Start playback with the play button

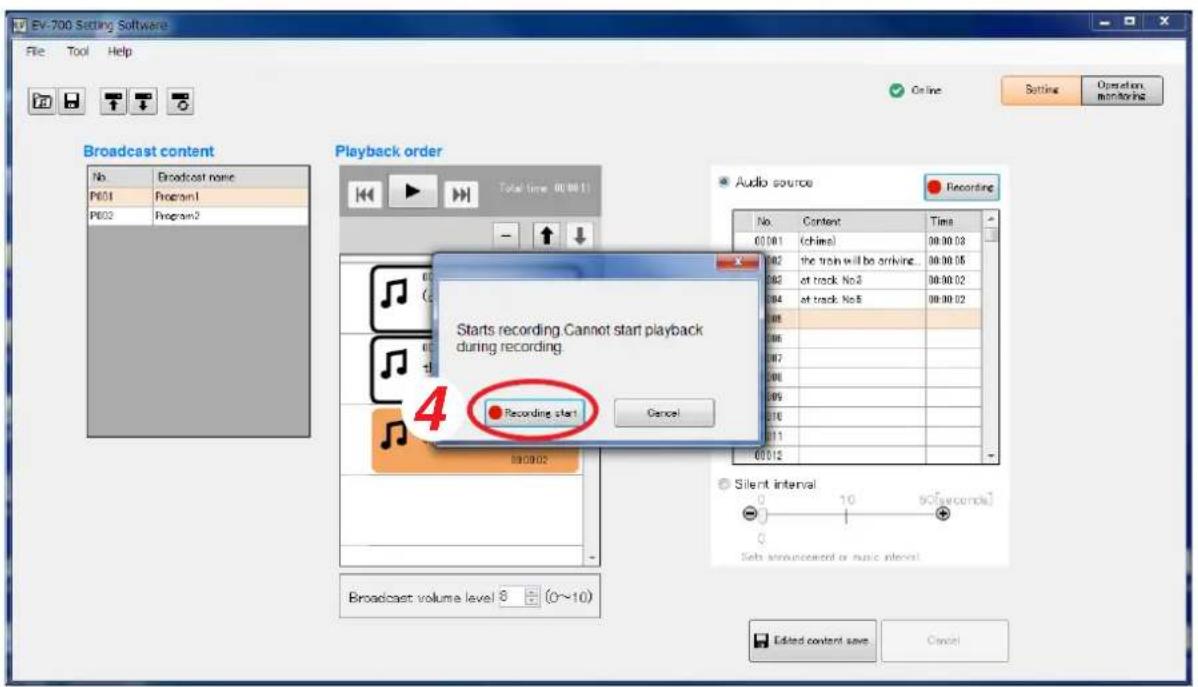click(412, 191)
